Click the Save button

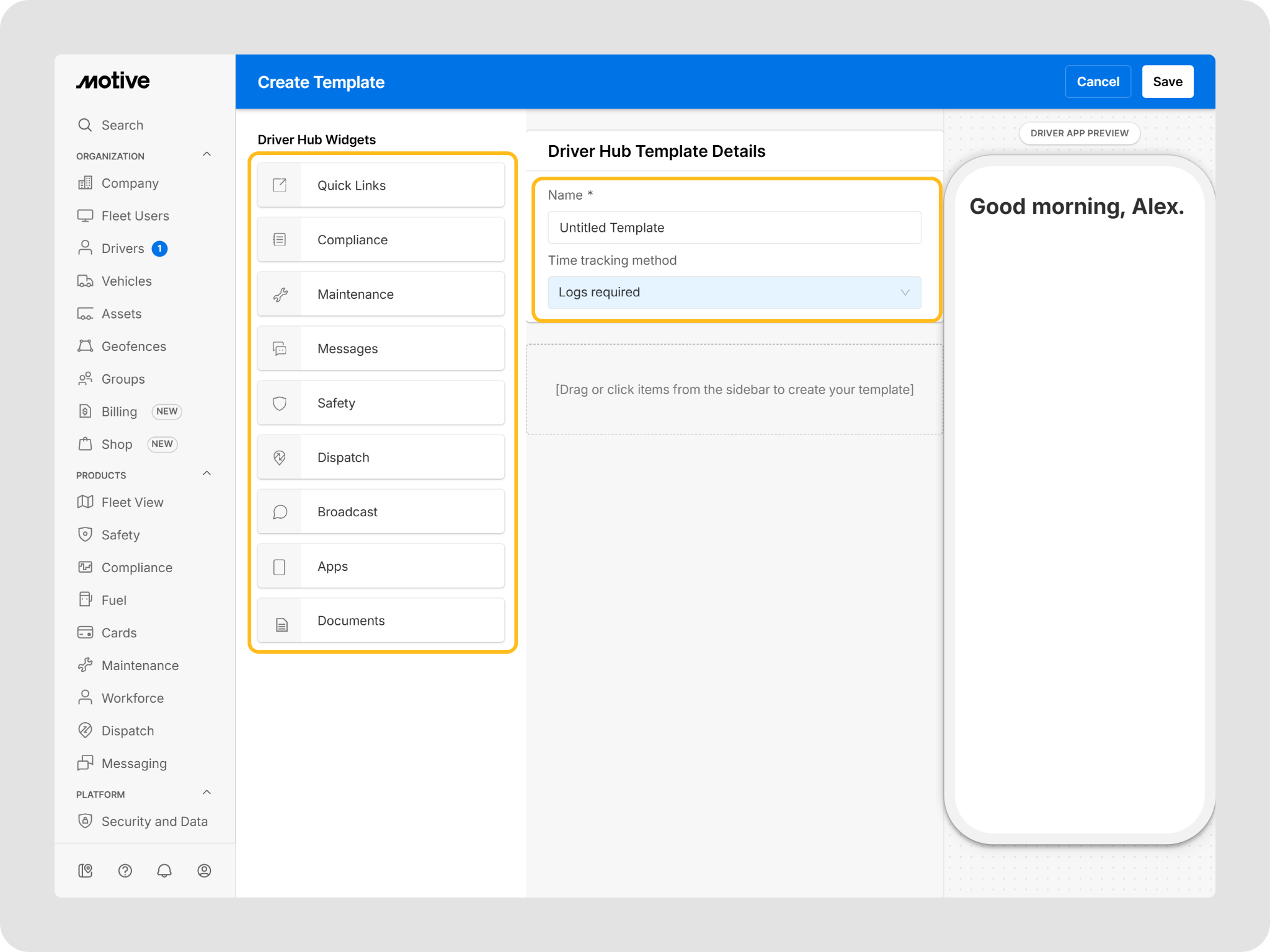pos(1167,82)
